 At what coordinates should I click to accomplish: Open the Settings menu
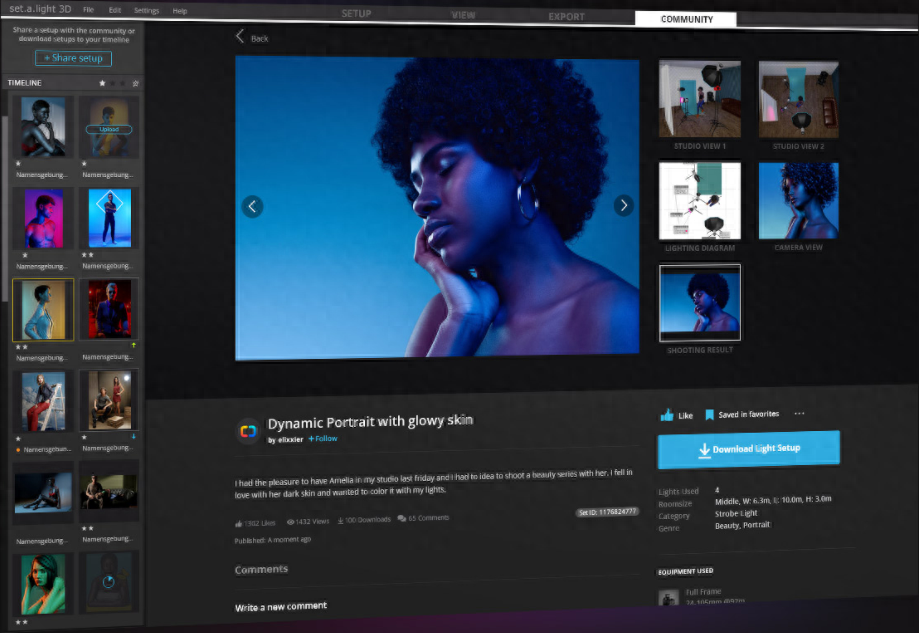pos(147,11)
